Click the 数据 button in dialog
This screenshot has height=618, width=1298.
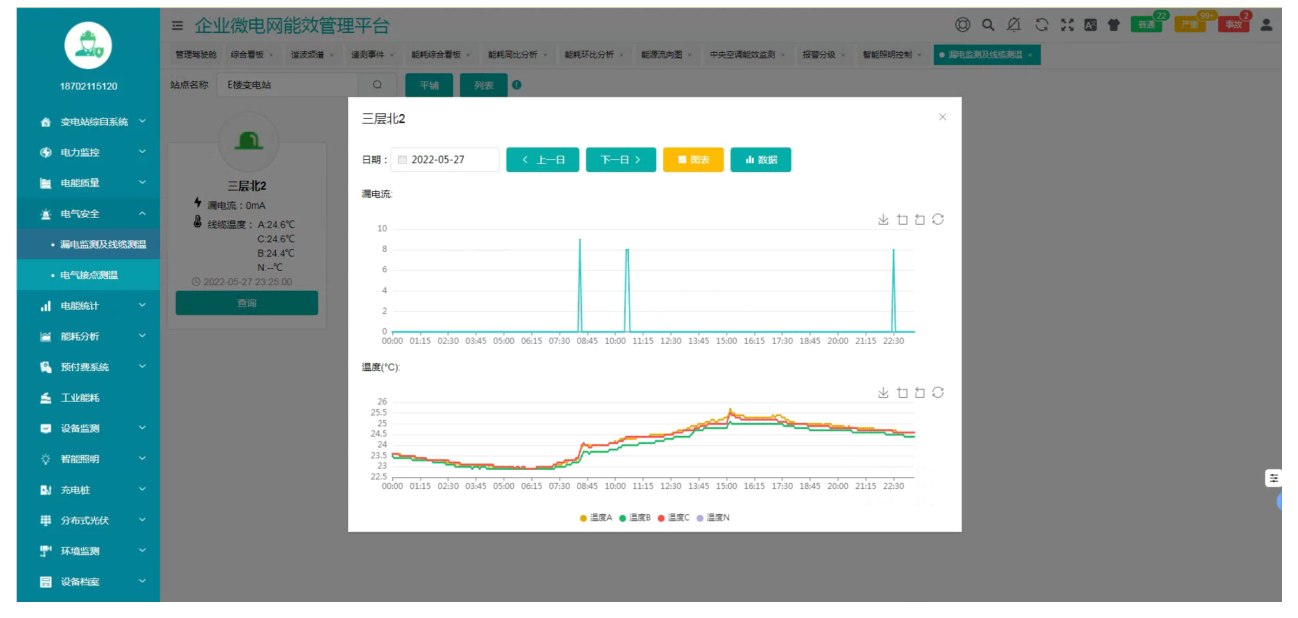760,160
